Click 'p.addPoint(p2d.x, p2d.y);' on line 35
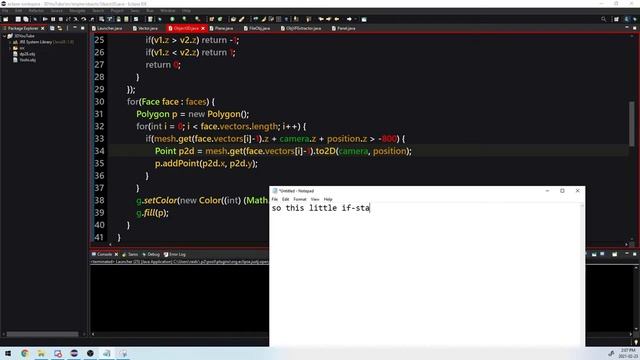Viewport: 640px width, 360px height. click(206, 164)
